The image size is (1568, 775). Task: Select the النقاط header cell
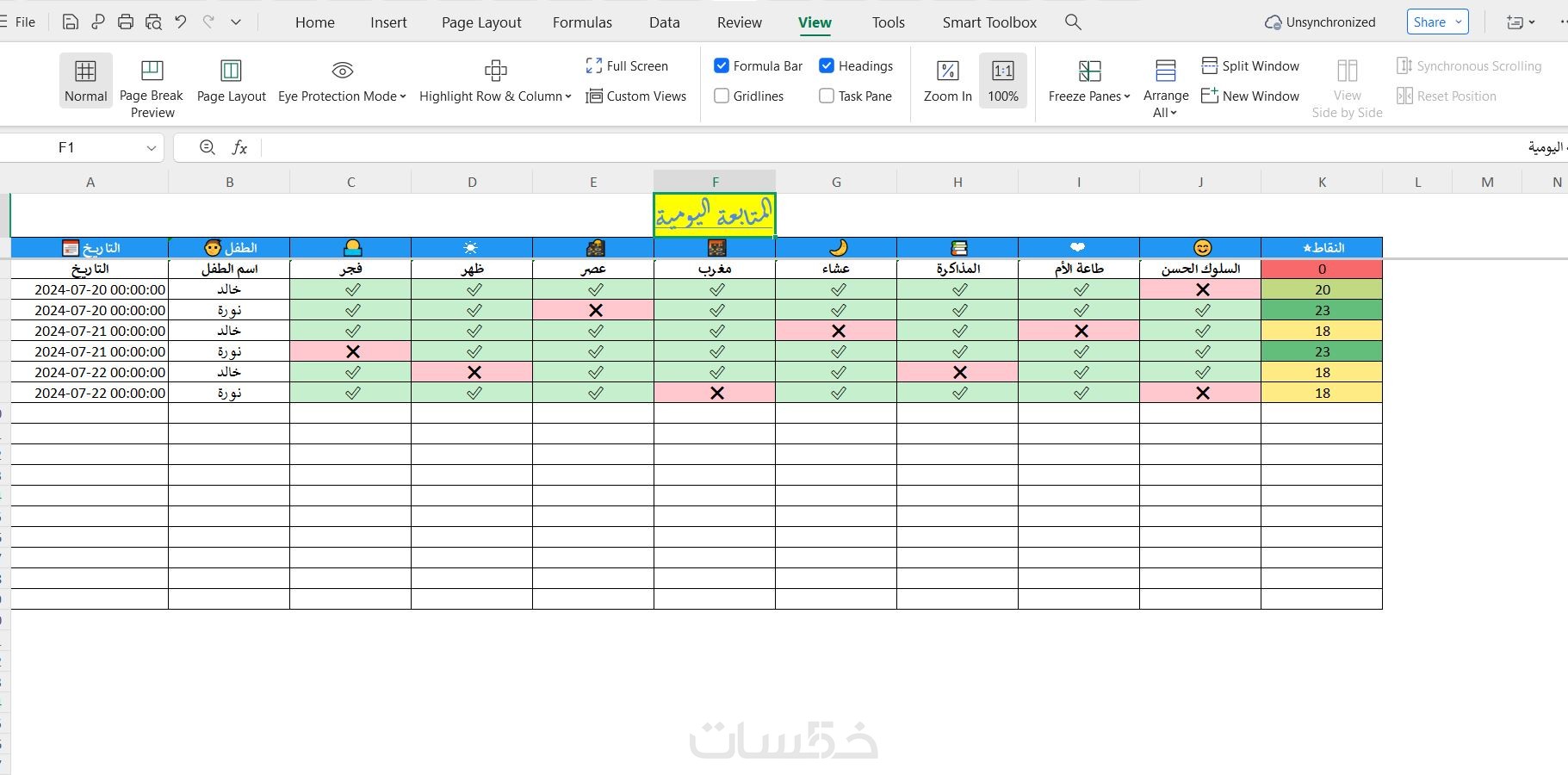coord(1322,248)
